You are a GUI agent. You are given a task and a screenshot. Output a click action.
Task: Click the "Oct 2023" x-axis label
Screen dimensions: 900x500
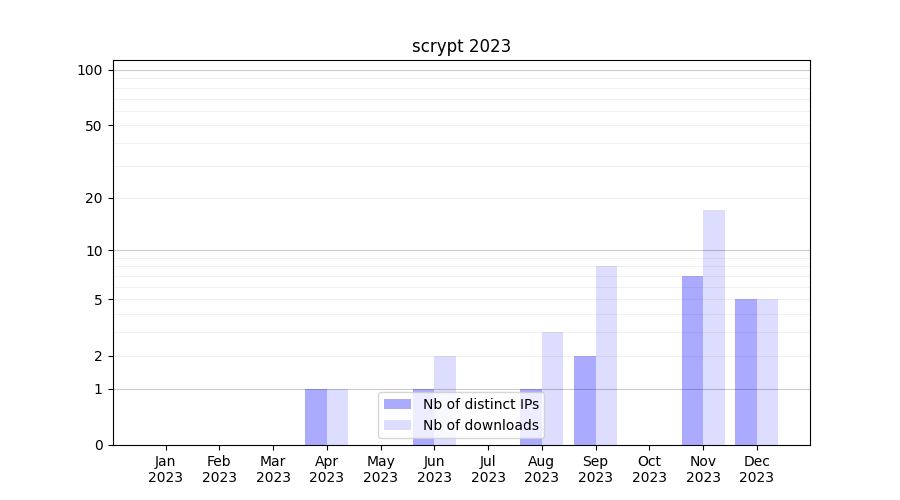649,469
